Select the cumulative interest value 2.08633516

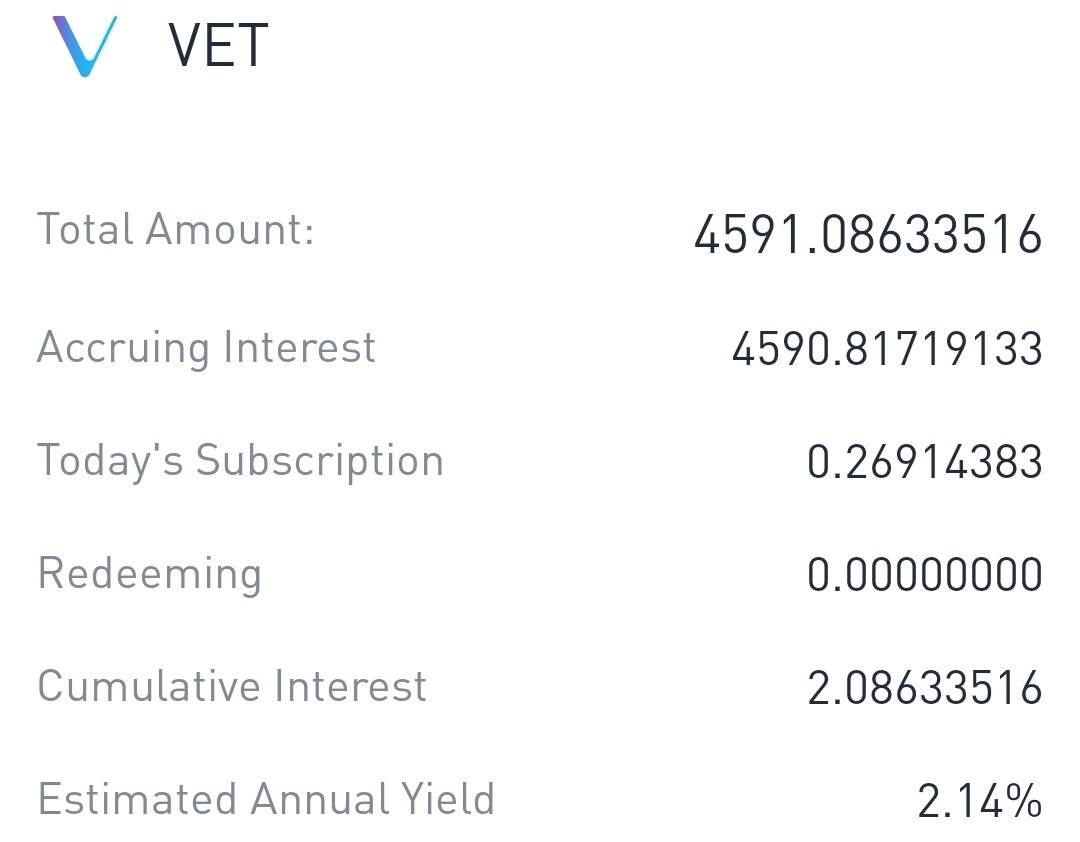[924, 688]
